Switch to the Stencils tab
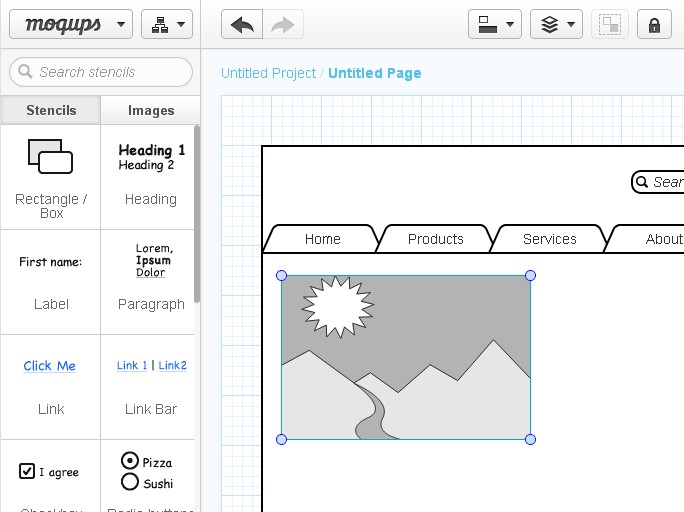Image resolution: width=684 pixels, height=512 pixels. coord(51,110)
